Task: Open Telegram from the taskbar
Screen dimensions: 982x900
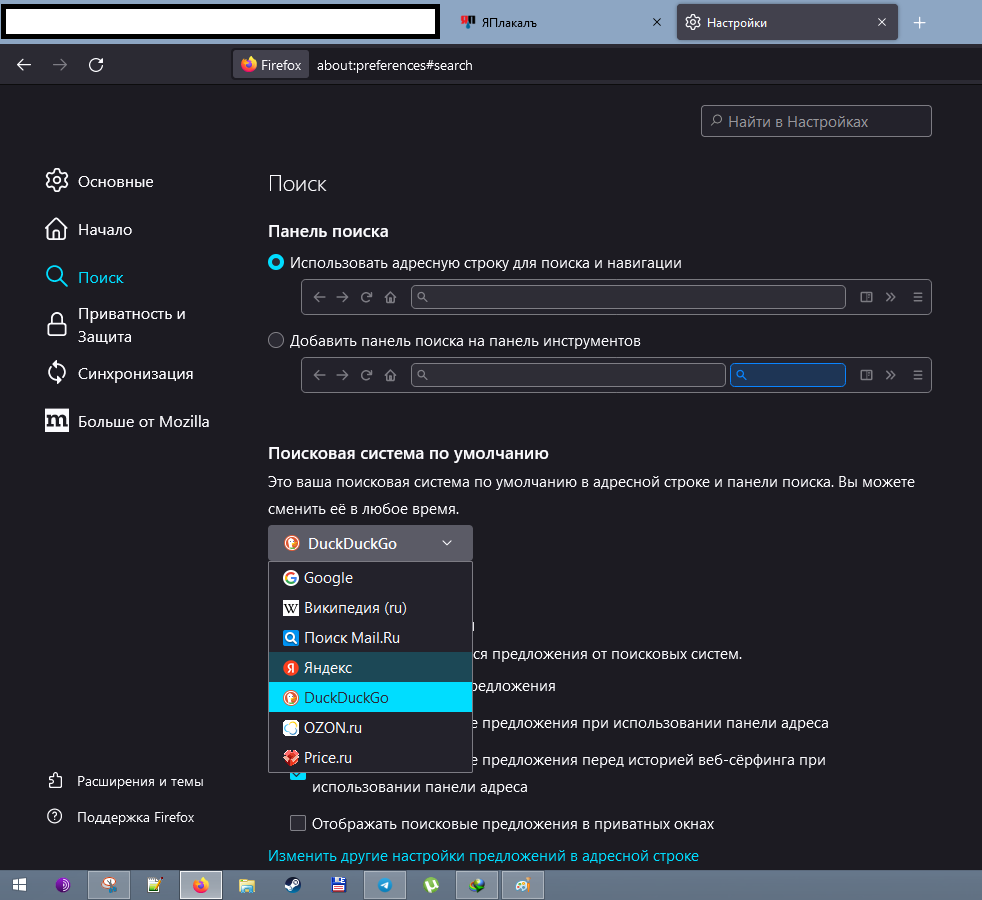Action: pos(385,884)
